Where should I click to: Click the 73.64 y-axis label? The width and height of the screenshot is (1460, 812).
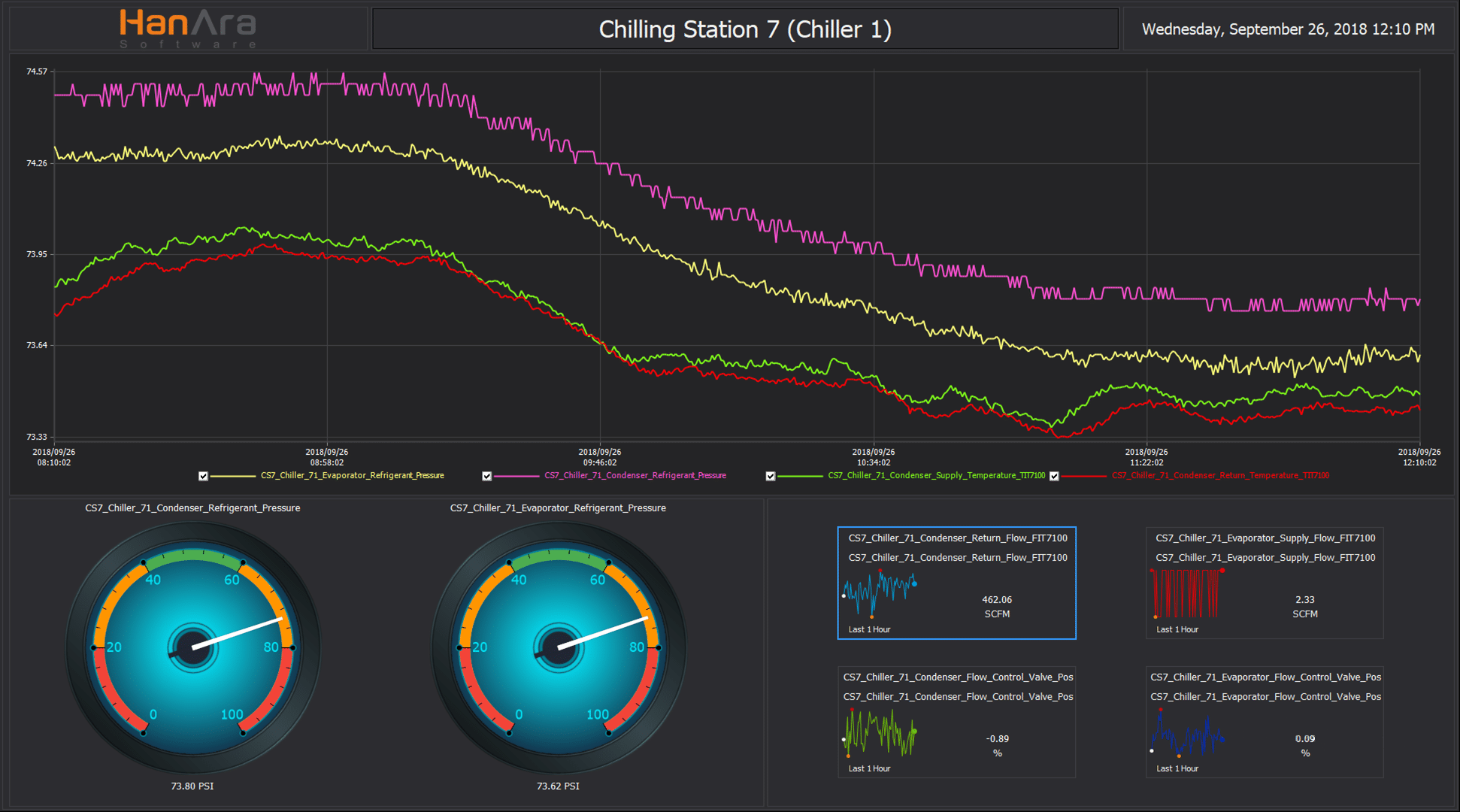click(36, 345)
